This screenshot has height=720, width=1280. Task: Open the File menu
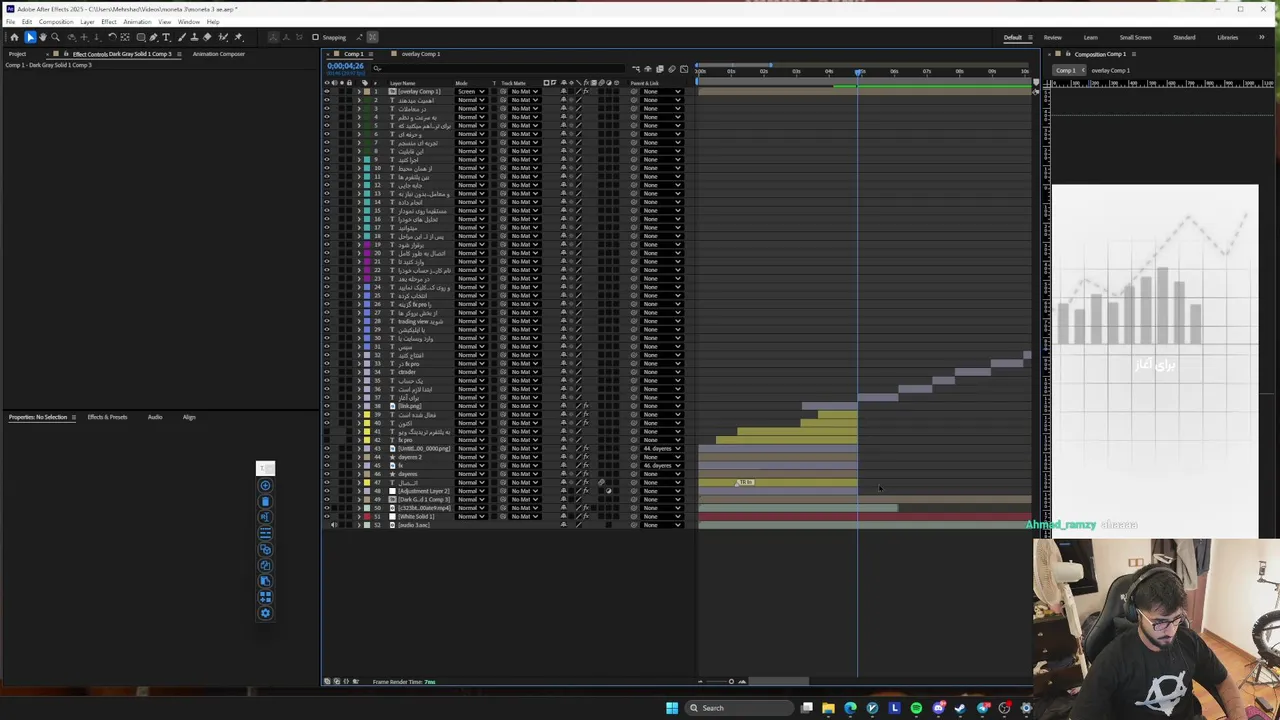[x=10, y=22]
